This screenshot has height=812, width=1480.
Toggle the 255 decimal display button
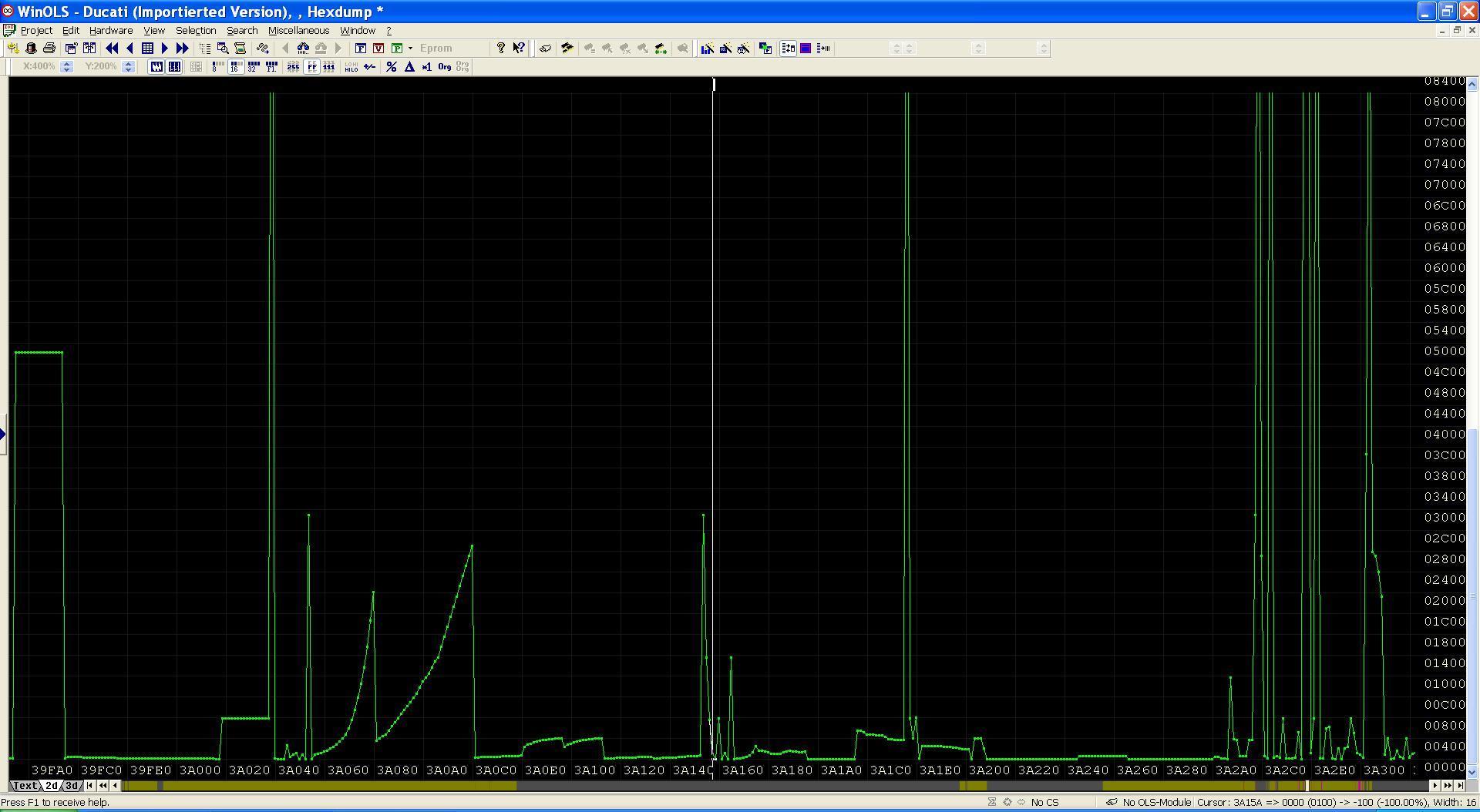click(x=293, y=67)
